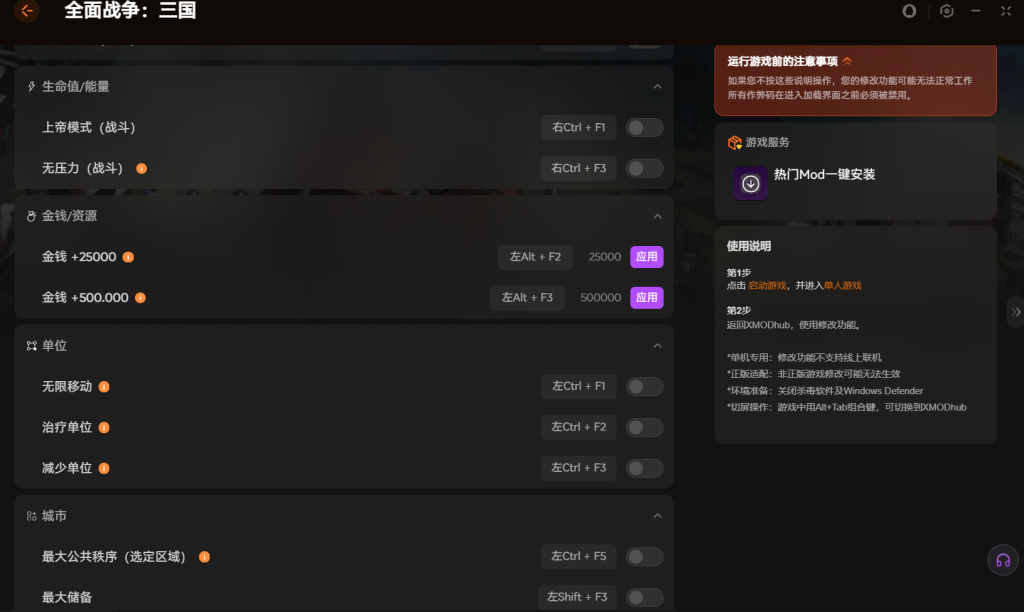
Task: Click the info icon next to 无限移动
Action: point(104,387)
